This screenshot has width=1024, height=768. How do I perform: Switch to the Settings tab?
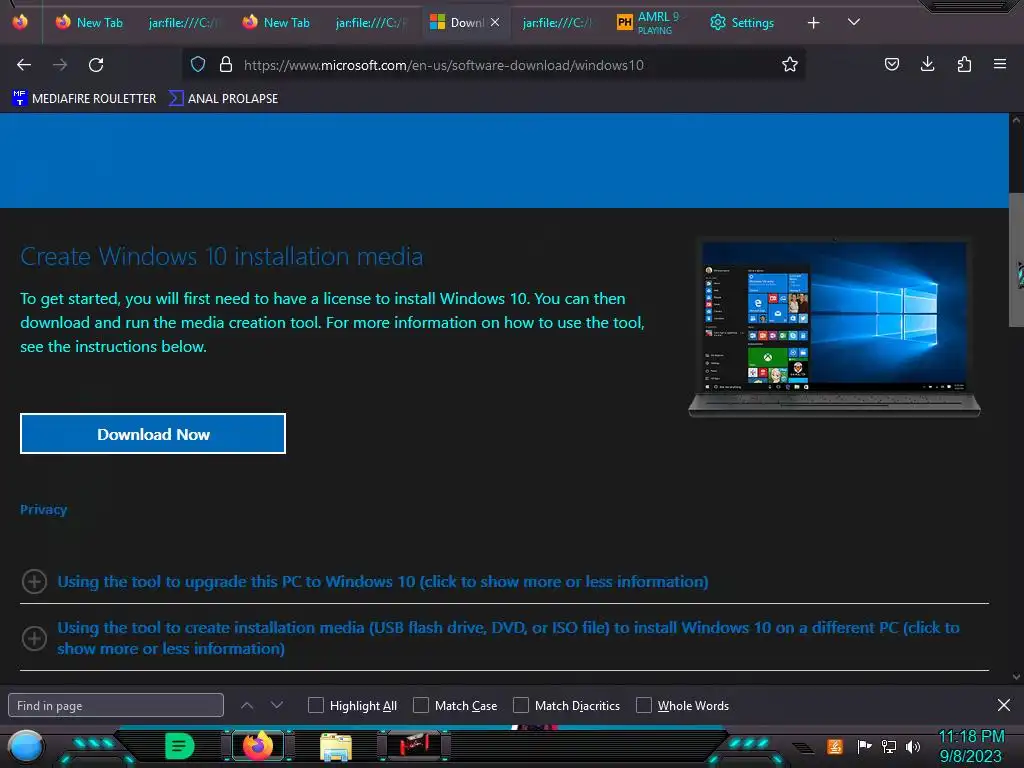742,22
